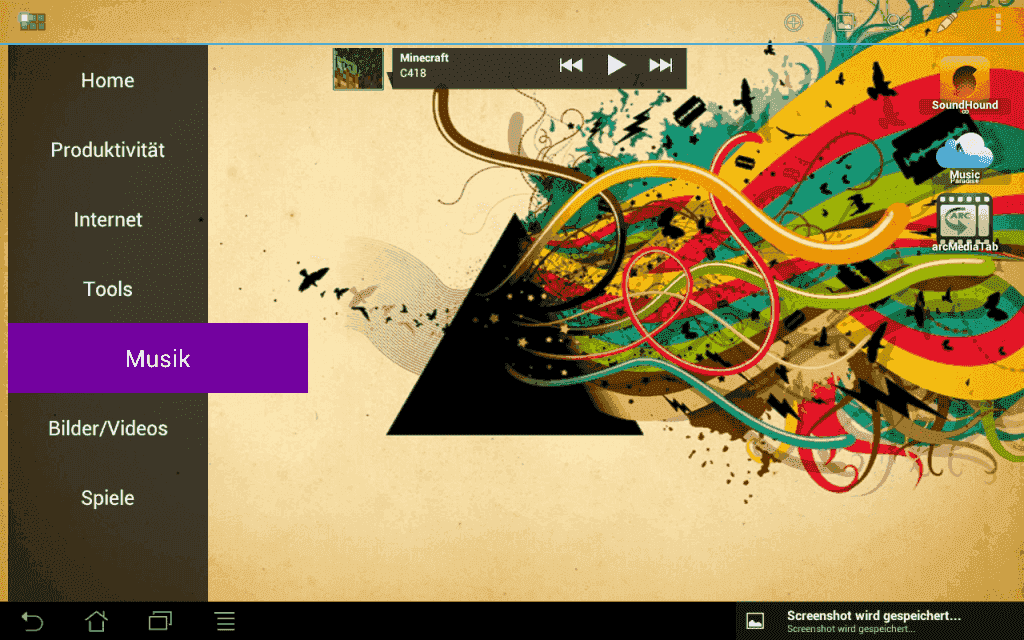
Task: Tap the 'Minecraft' track title text
Action: pyautogui.click(x=424, y=57)
